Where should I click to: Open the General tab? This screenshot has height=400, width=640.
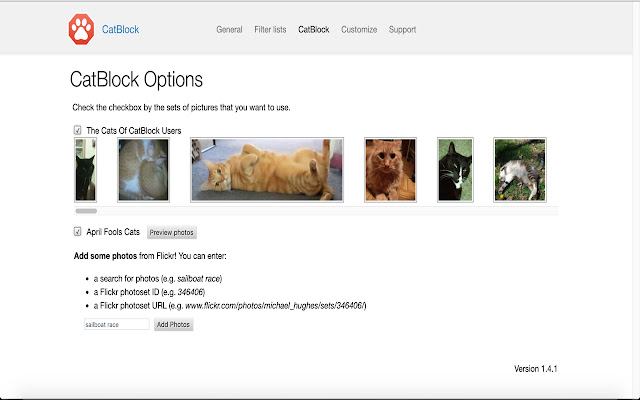point(229,30)
